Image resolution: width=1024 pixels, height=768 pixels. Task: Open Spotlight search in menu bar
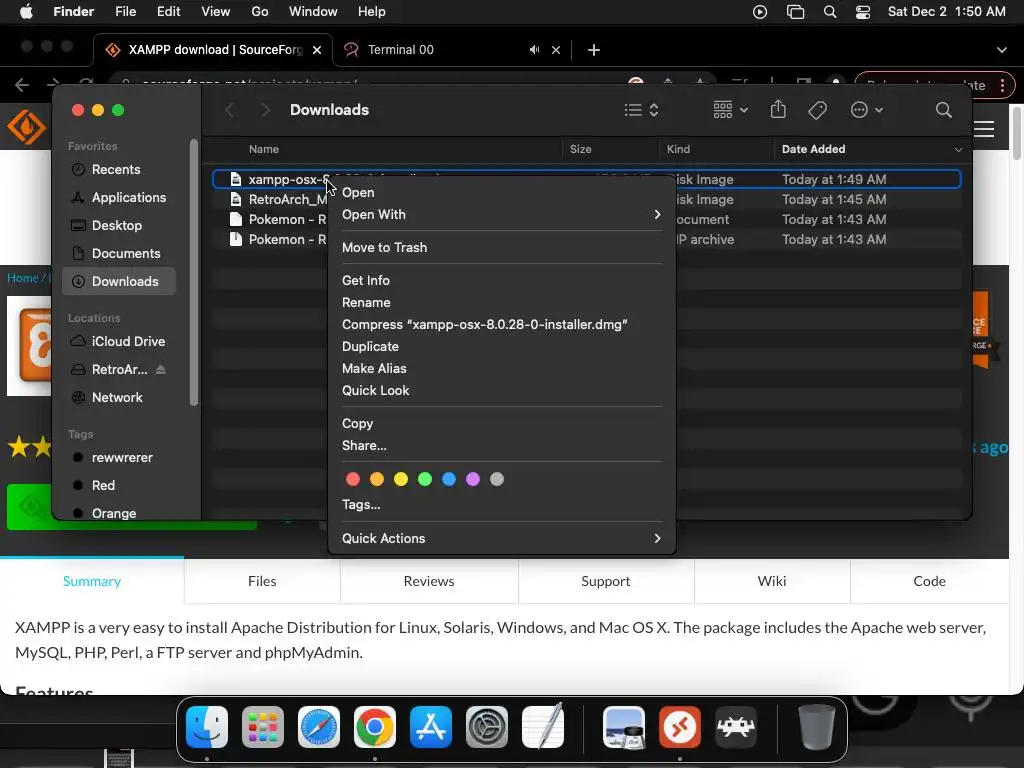click(x=830, y=12)
